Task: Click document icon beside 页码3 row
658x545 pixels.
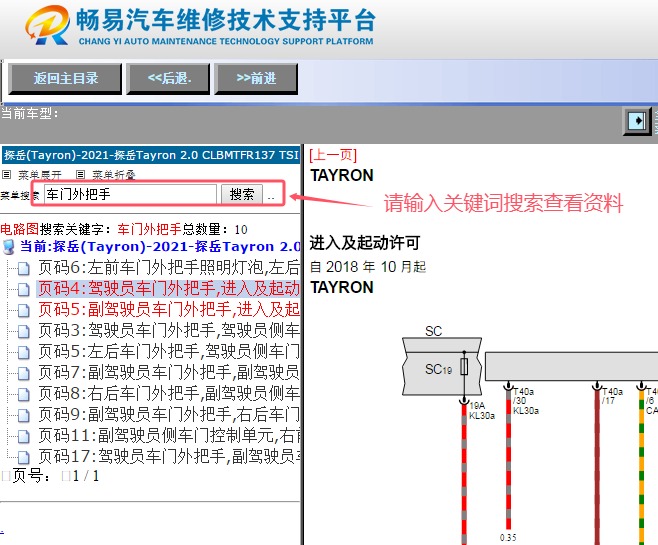Action: 24,331
